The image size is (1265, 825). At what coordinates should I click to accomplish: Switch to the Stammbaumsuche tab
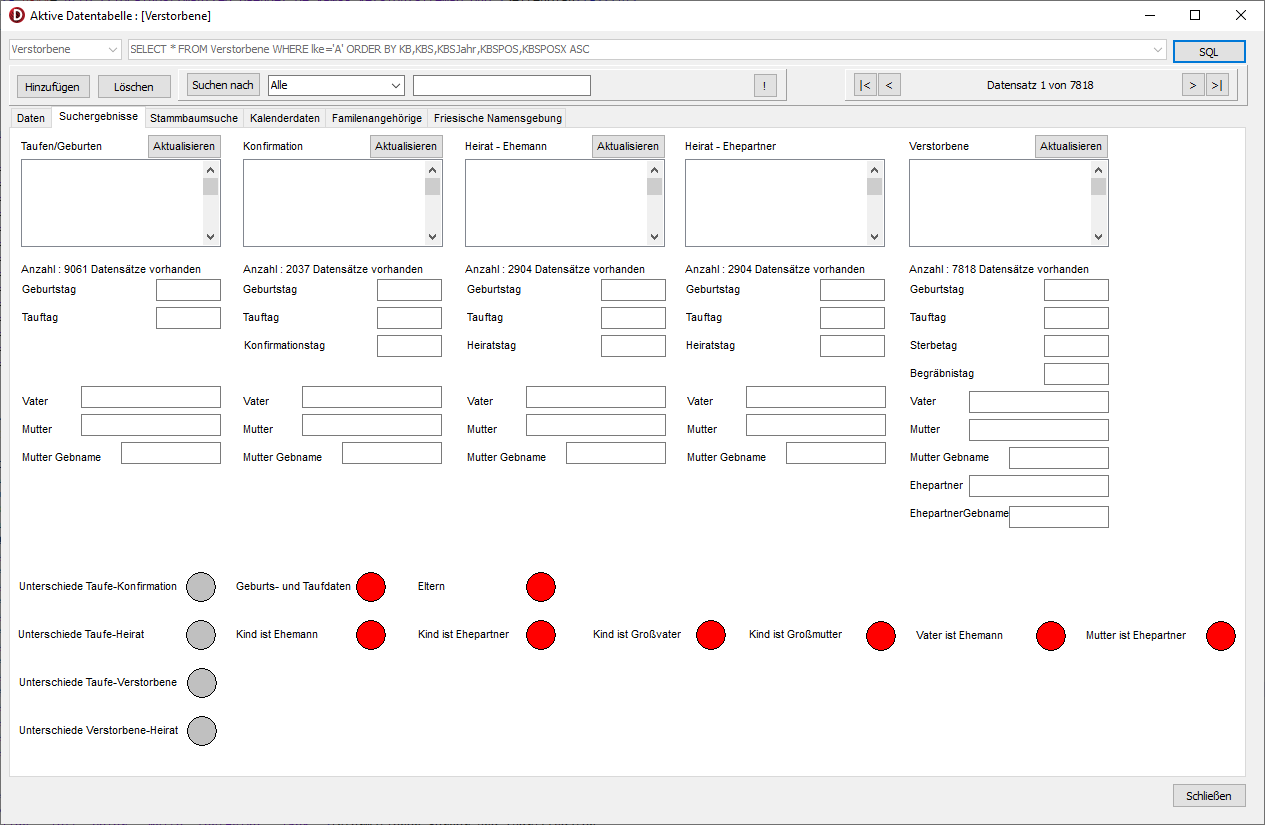[x=194, y=118]
